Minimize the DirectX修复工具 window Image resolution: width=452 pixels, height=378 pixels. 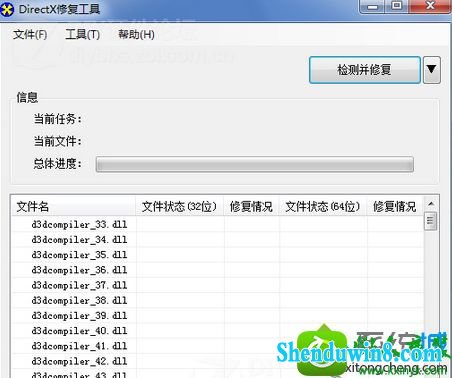[x=373, y=6]
